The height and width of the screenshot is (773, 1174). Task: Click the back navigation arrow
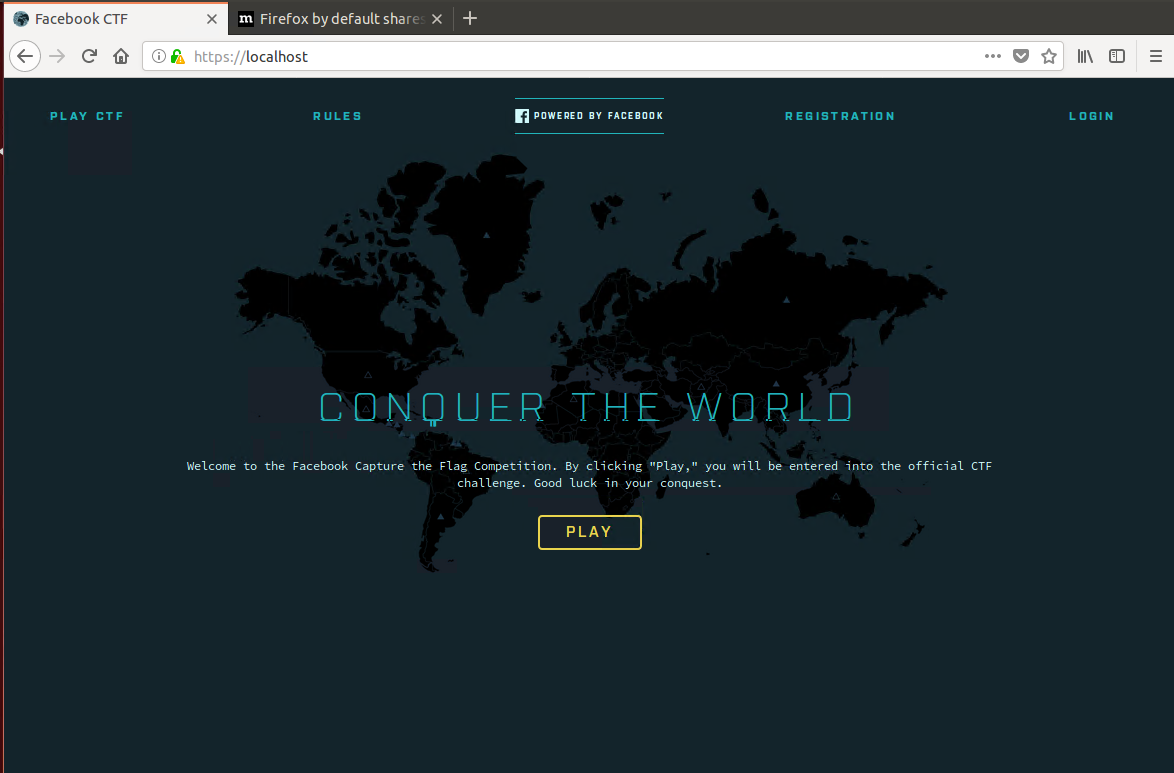pos(25,56)
